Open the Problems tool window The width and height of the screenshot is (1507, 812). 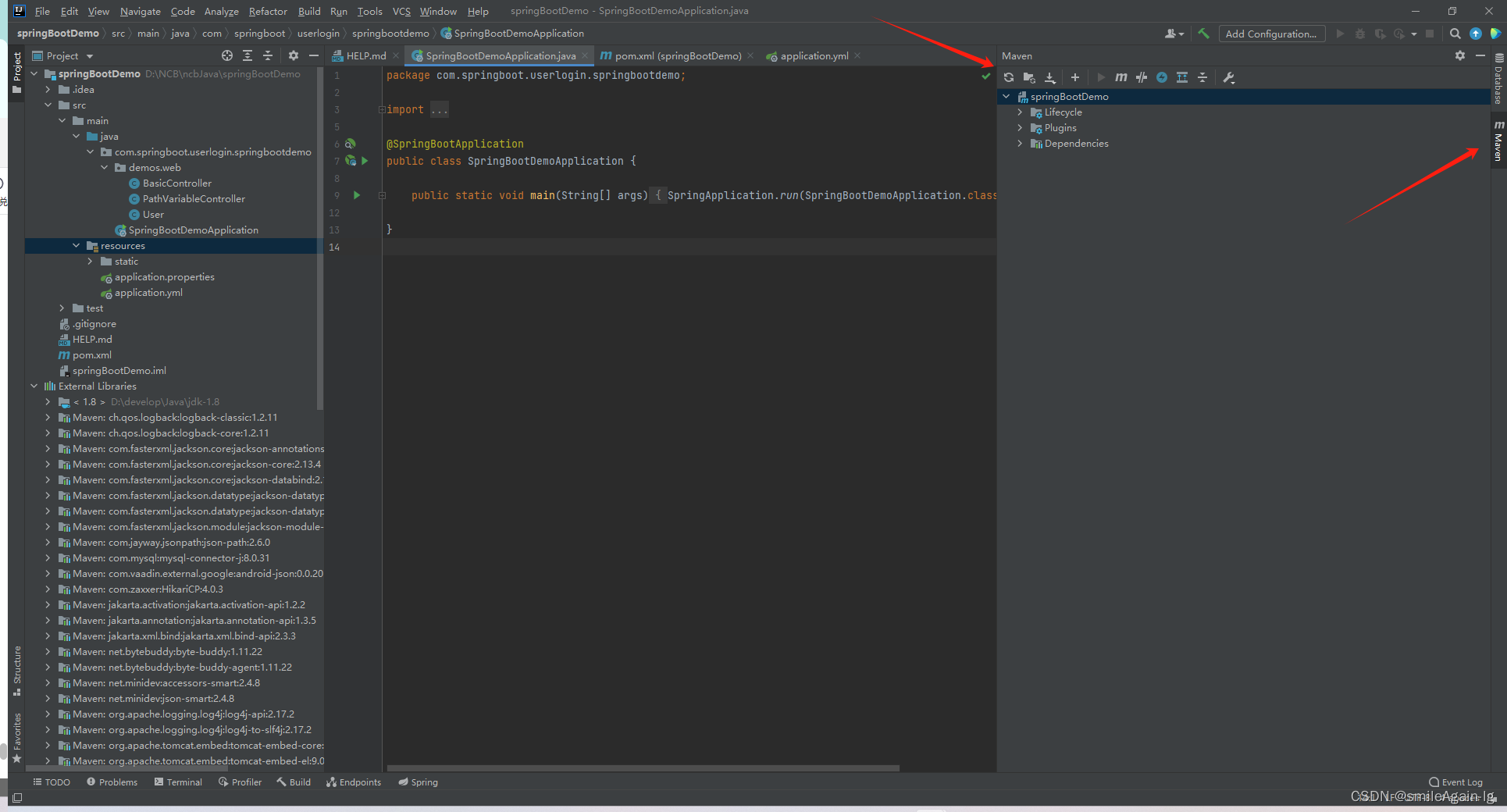coord(112,782)
